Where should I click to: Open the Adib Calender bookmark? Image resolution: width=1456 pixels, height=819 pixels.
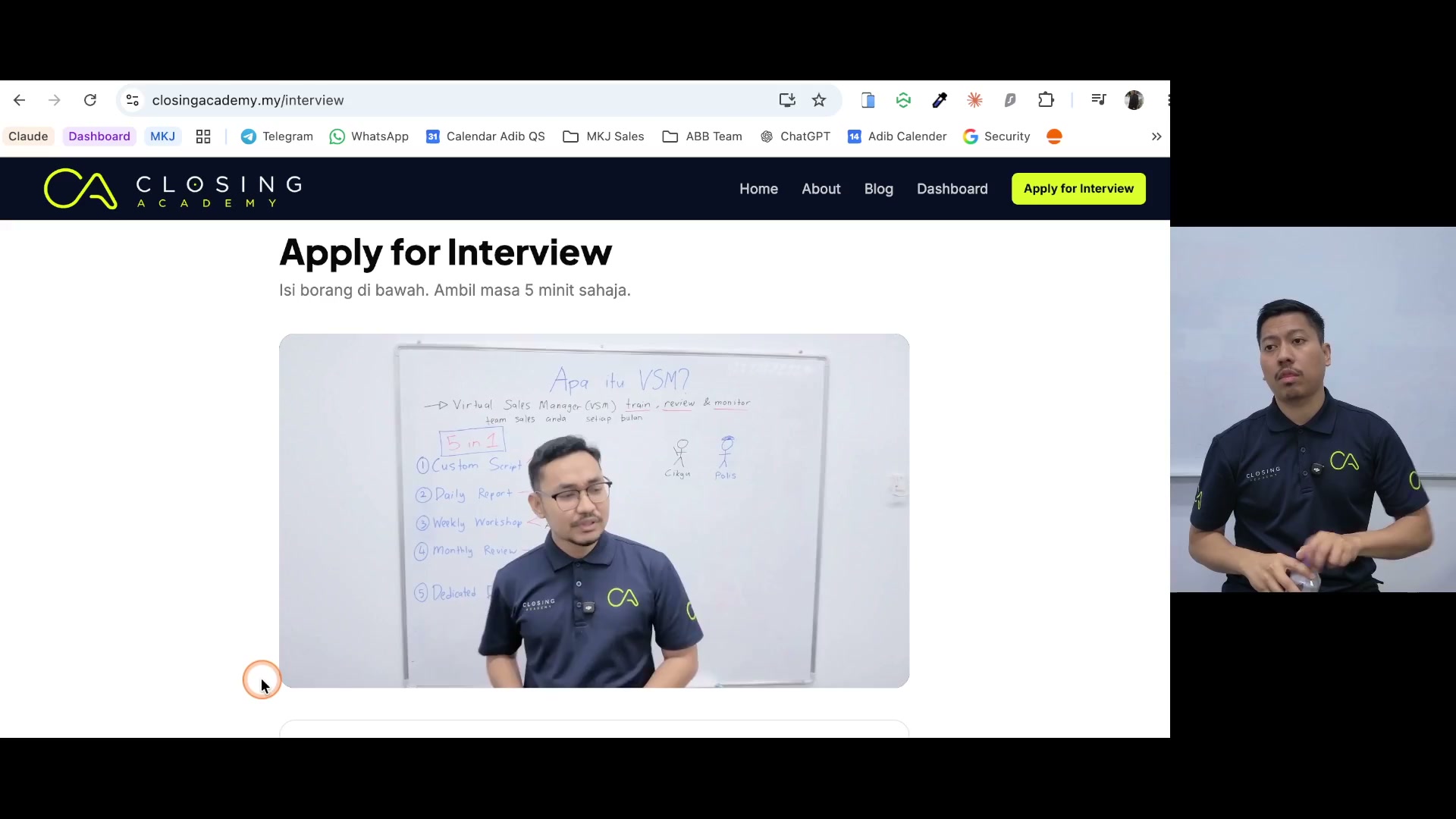[897, 136]
